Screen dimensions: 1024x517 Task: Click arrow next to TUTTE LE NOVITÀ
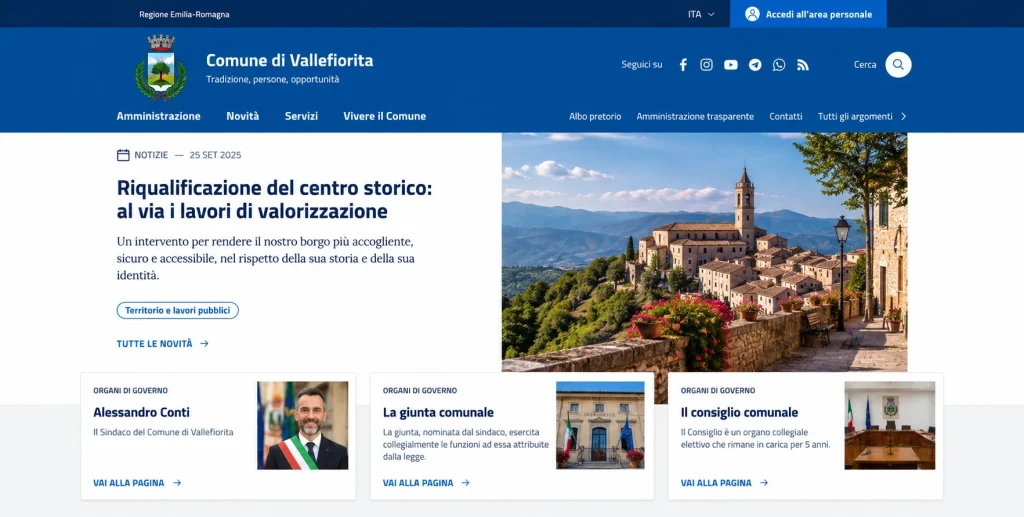(x=204, y=343)
